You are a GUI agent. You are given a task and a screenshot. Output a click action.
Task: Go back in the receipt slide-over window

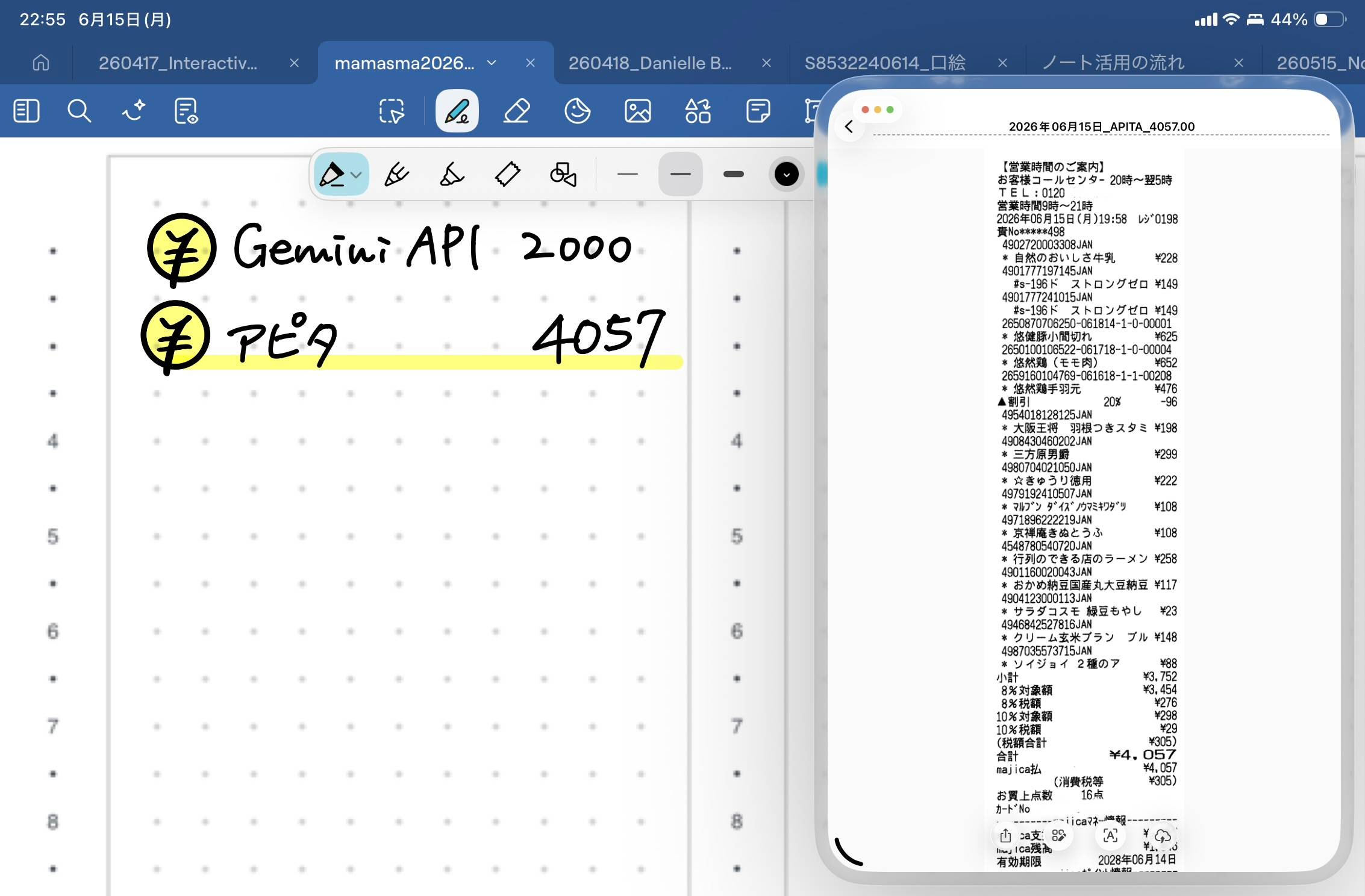coord(849,126)
